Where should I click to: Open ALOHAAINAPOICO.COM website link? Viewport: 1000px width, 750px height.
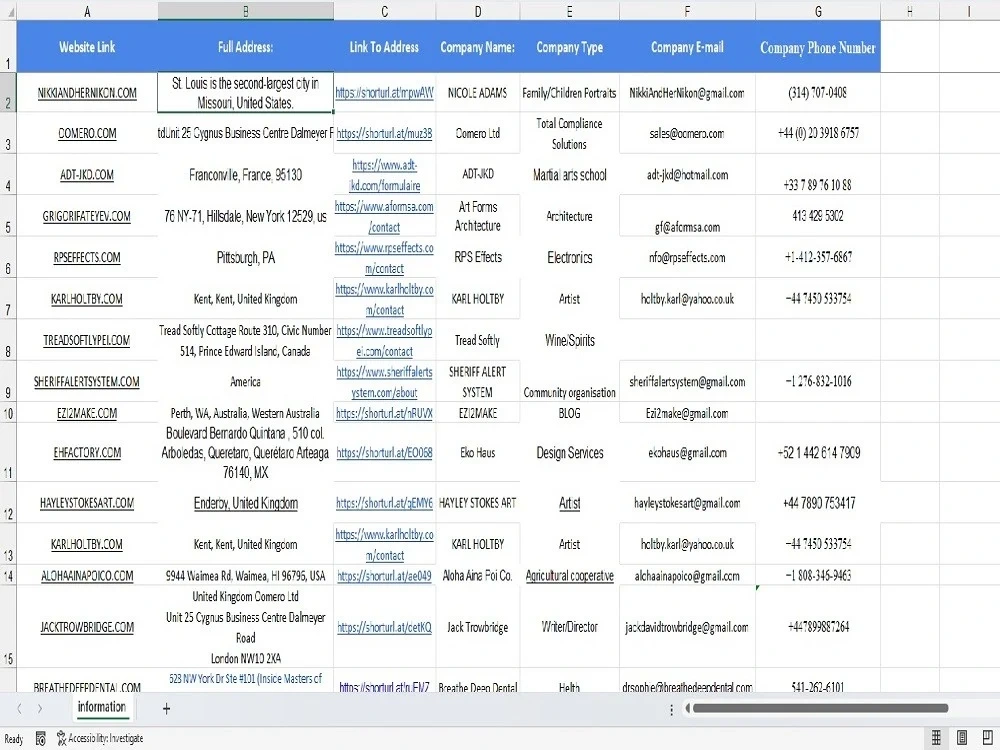pos(87,576)
